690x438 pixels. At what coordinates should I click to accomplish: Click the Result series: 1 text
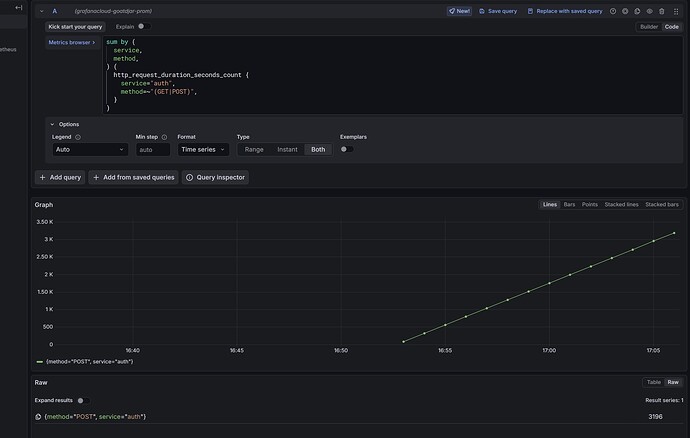pyautogui.click(x=664, y=401)
